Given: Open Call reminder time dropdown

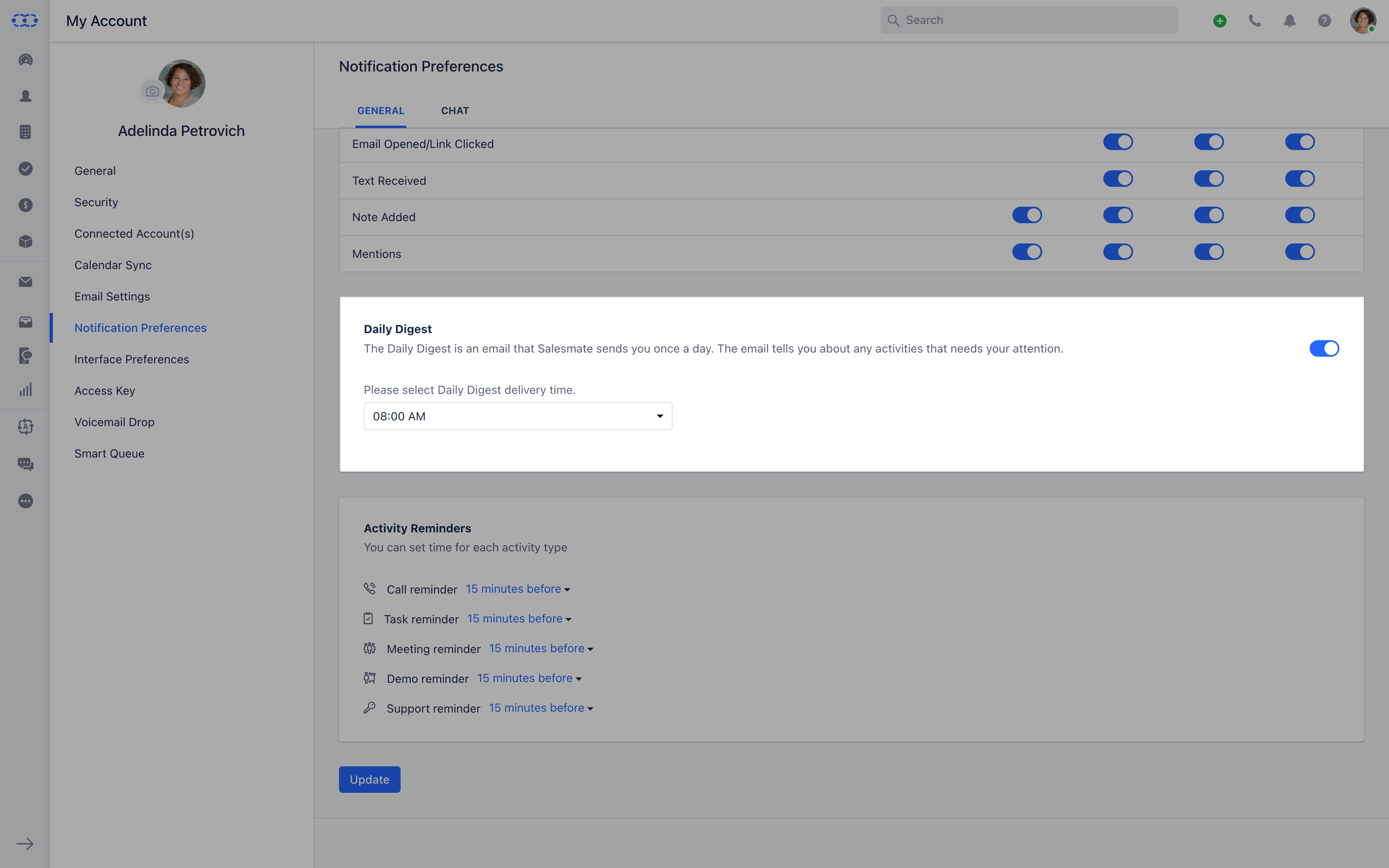Looking at the screenshot, I should click(518, 589).
